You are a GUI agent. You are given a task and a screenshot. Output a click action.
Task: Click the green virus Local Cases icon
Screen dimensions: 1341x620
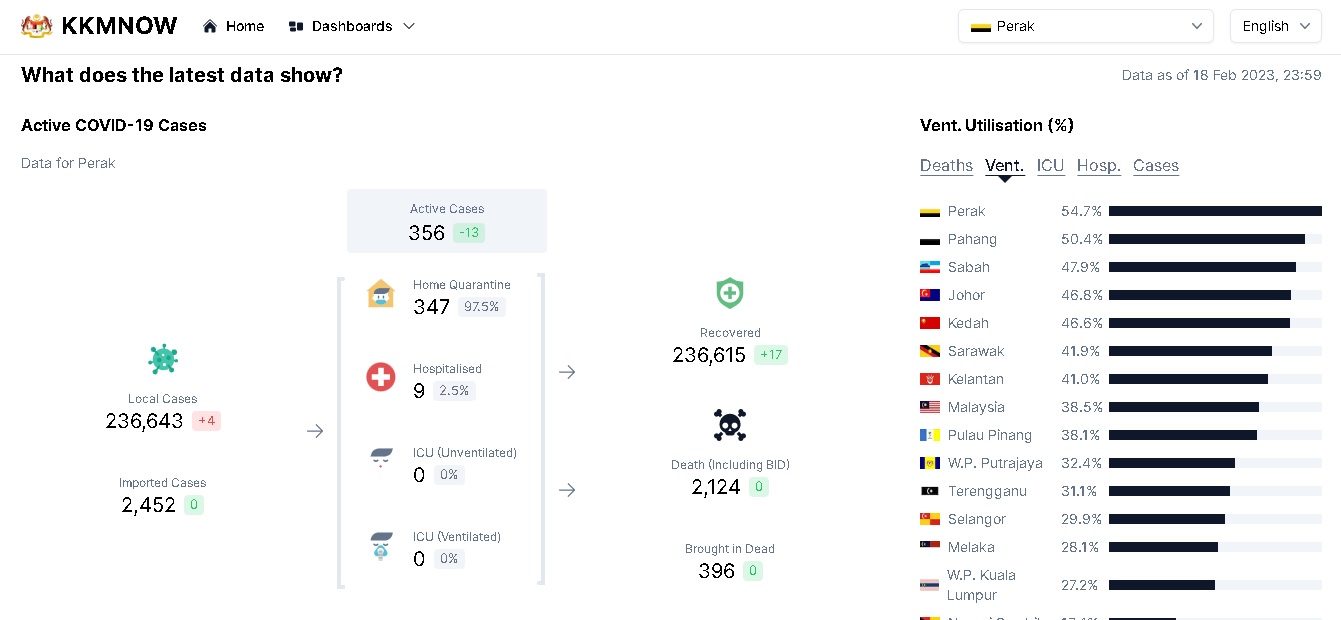[x=163, y=359]
